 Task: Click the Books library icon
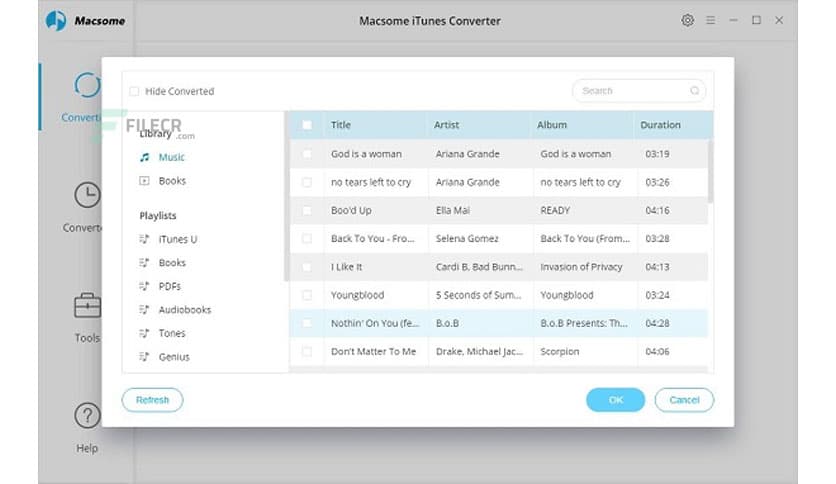(144, 181)
